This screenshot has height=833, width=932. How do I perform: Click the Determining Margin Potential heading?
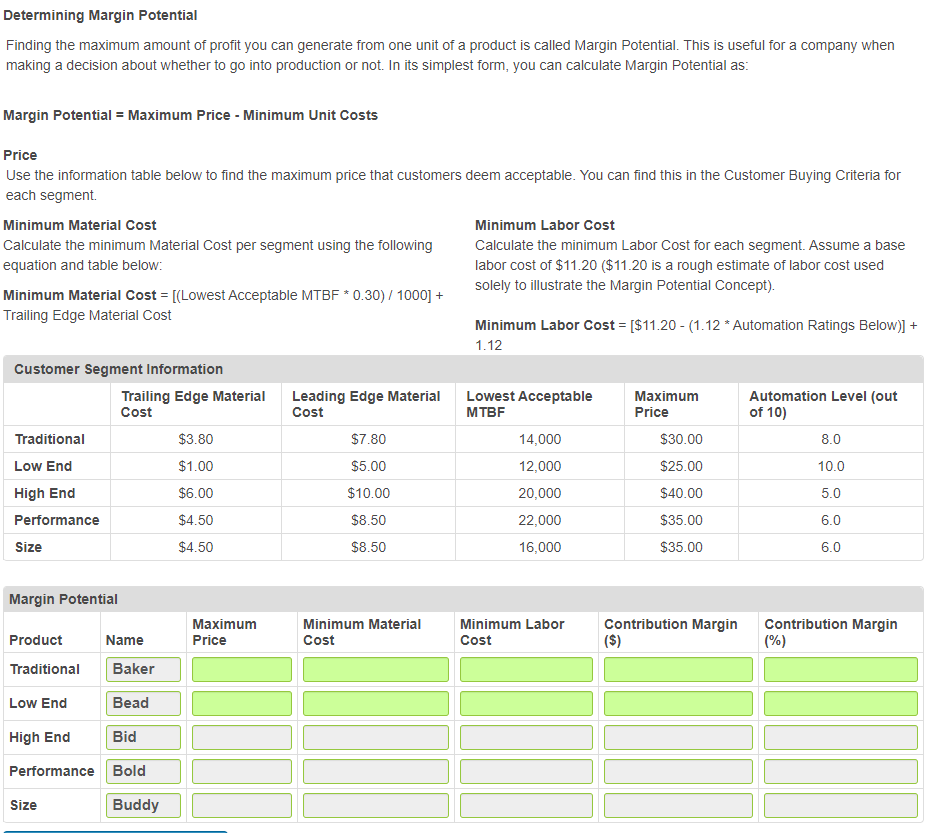[100, 15]
